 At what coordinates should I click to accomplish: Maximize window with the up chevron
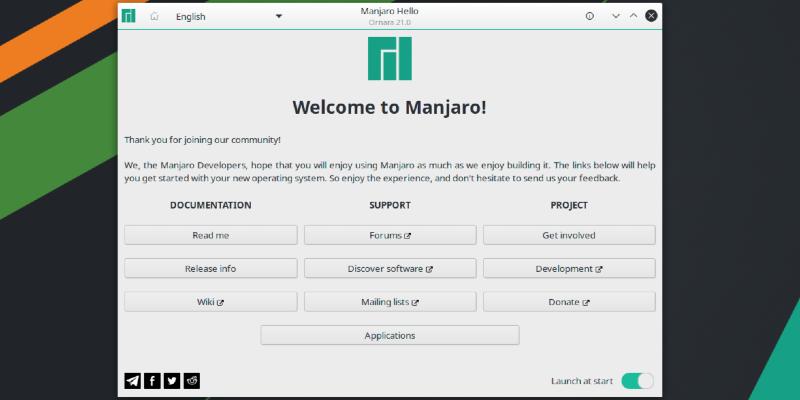point(633,16)
